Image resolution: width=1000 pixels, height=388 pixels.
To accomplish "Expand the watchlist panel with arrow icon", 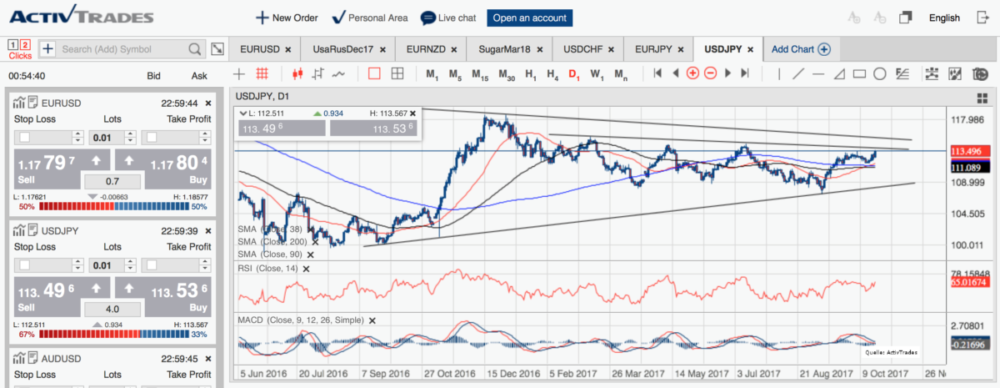I will 217,49.
